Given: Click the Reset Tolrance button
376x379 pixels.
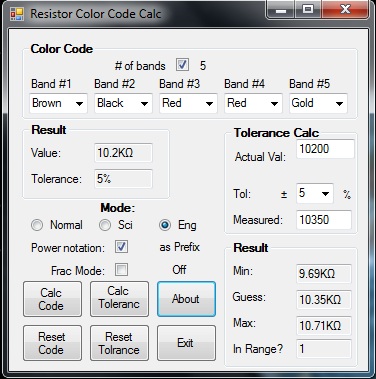Looking at the screenshot, I should (x=119, y=343).
